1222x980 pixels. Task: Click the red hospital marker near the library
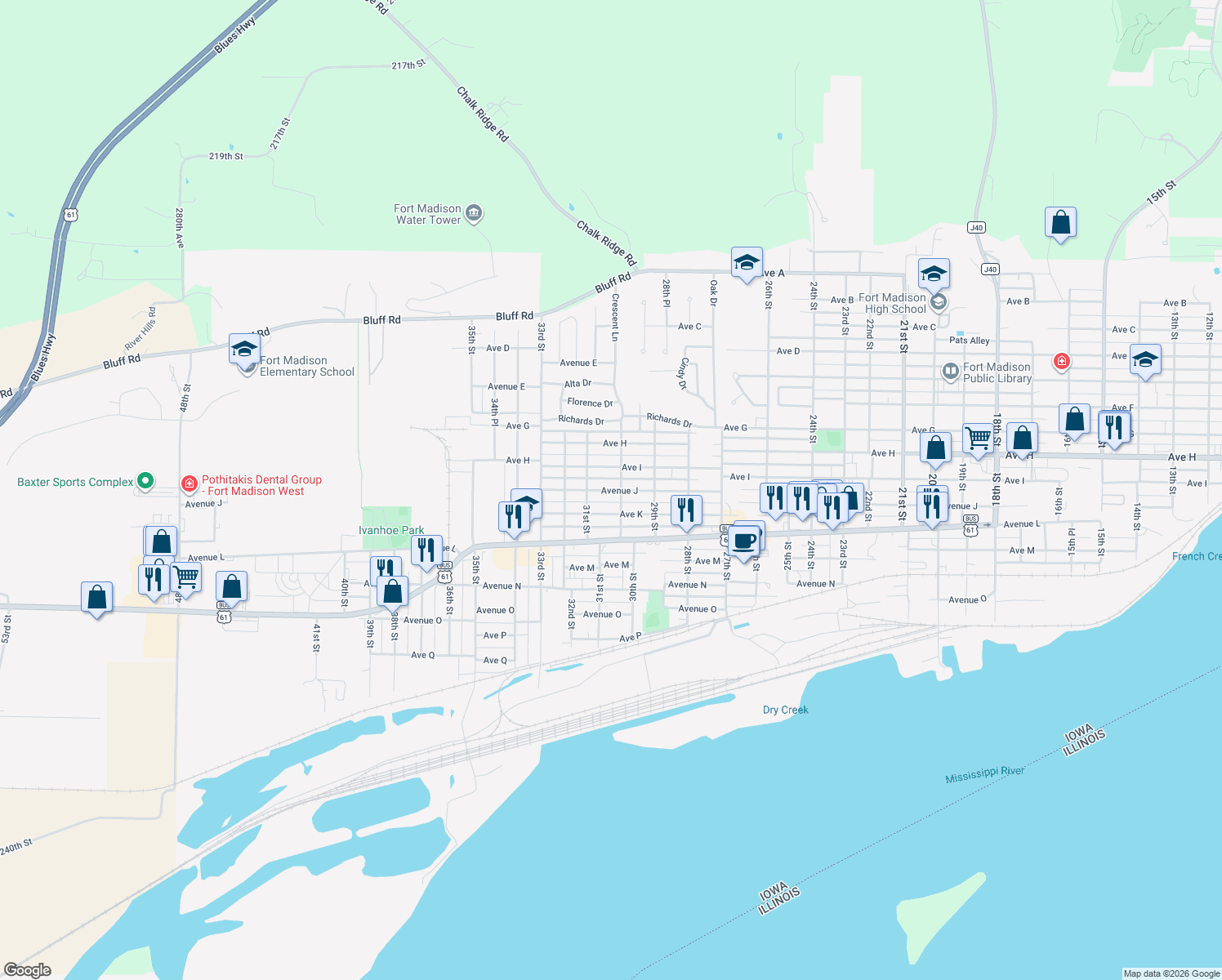pyautogui.click(x=1060, y=360)
